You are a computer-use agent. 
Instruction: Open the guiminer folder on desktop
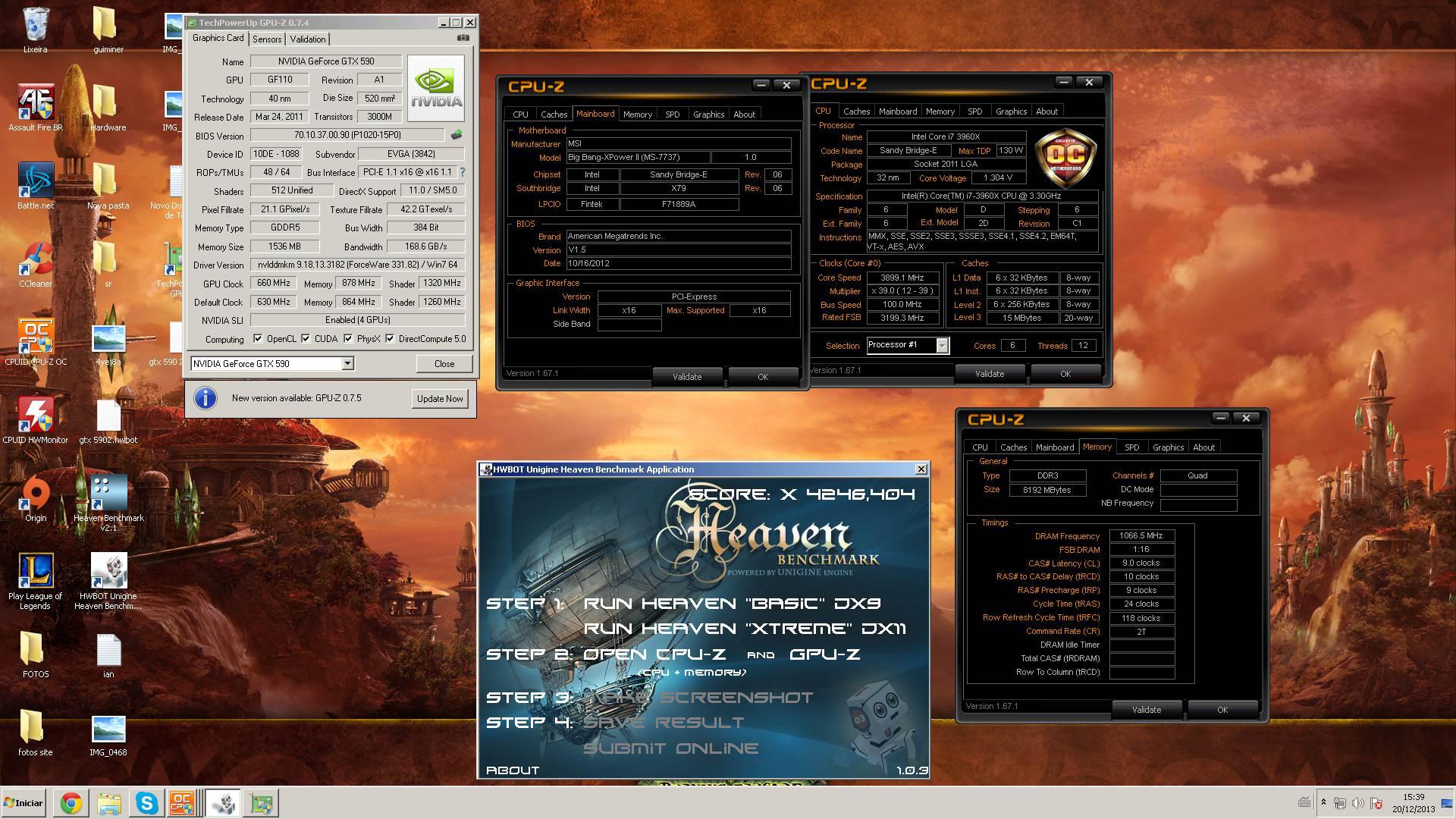point(108,30)
